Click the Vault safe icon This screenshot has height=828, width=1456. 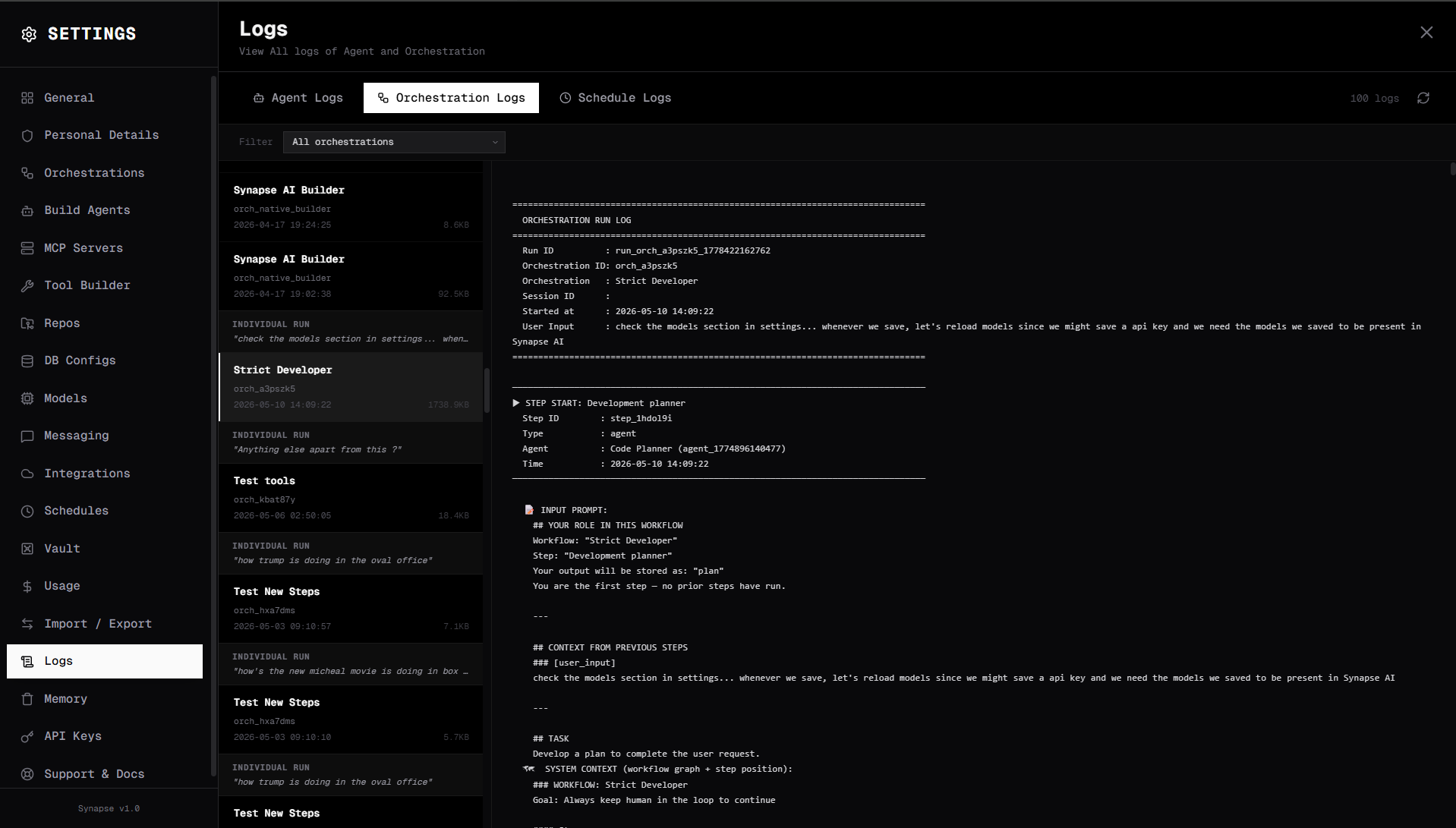click(x=27, y=549)
